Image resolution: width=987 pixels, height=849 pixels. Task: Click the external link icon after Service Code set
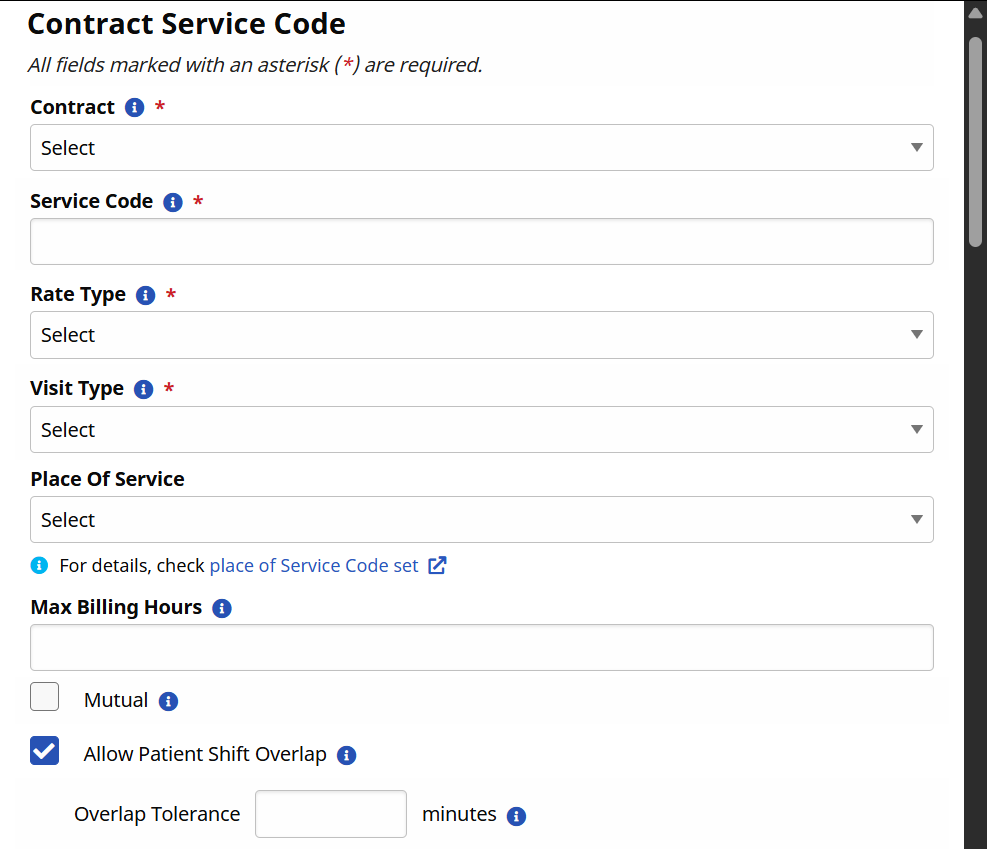coord(437,566)
